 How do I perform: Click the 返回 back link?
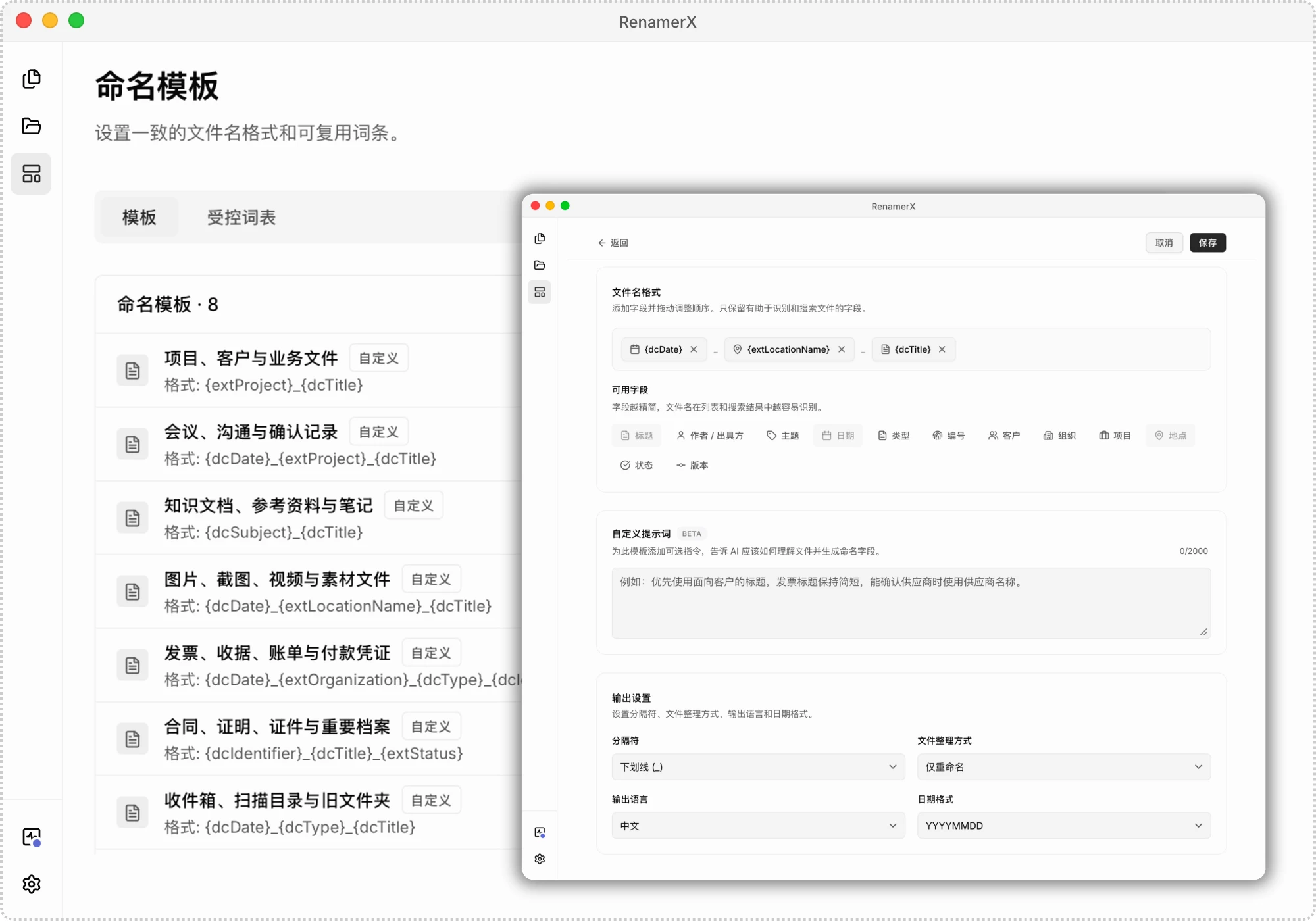click(613, 243)
